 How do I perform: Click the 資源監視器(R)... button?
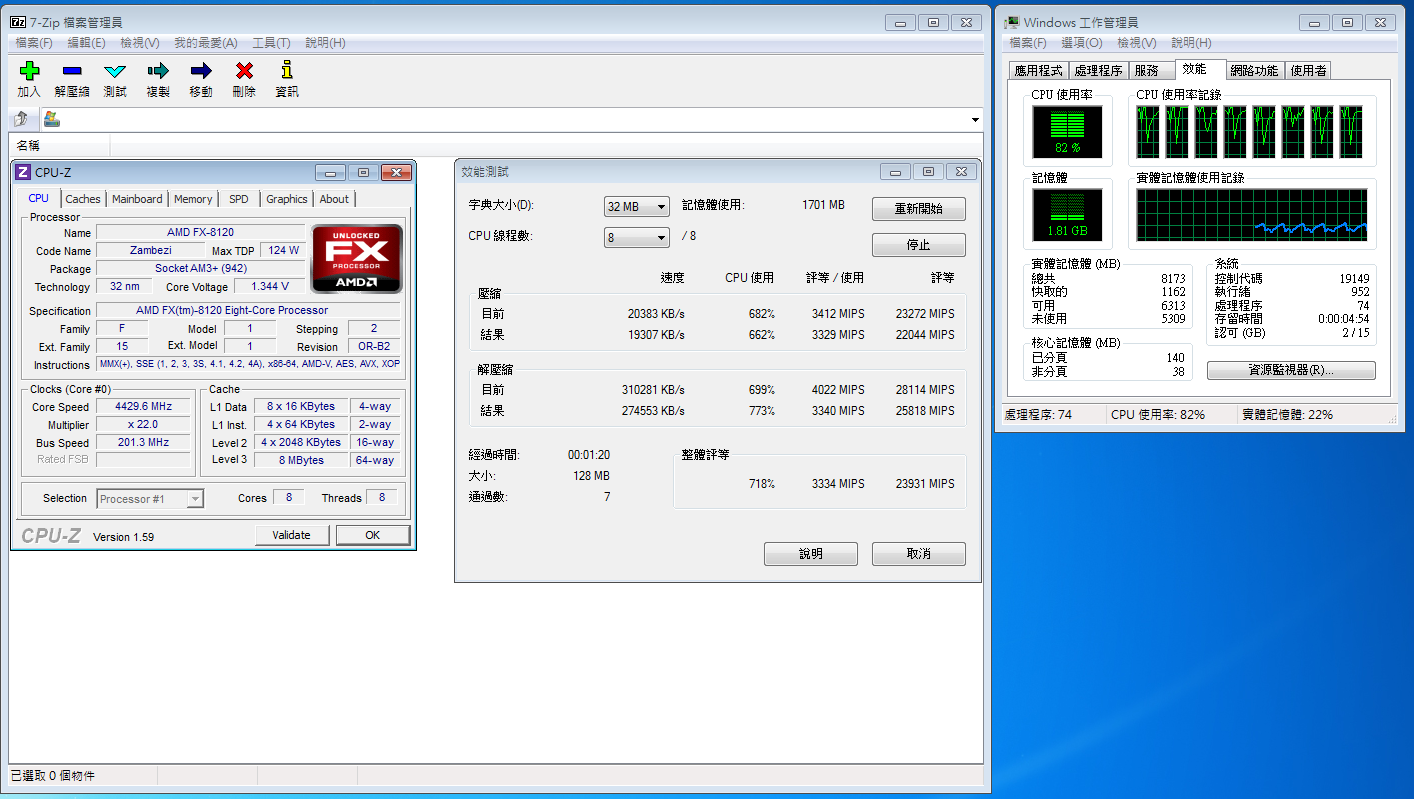(x=1291, y=370)
